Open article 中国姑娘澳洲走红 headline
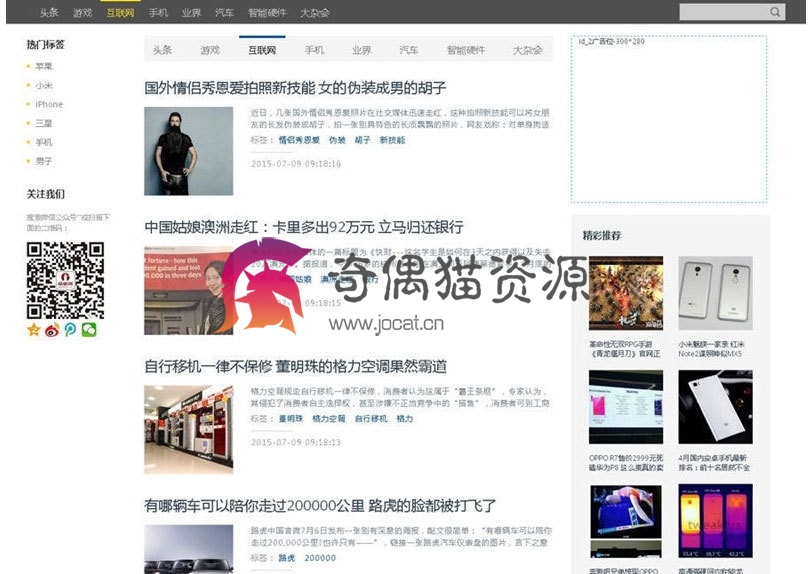 pyautogui.click(x=304, y=227)
